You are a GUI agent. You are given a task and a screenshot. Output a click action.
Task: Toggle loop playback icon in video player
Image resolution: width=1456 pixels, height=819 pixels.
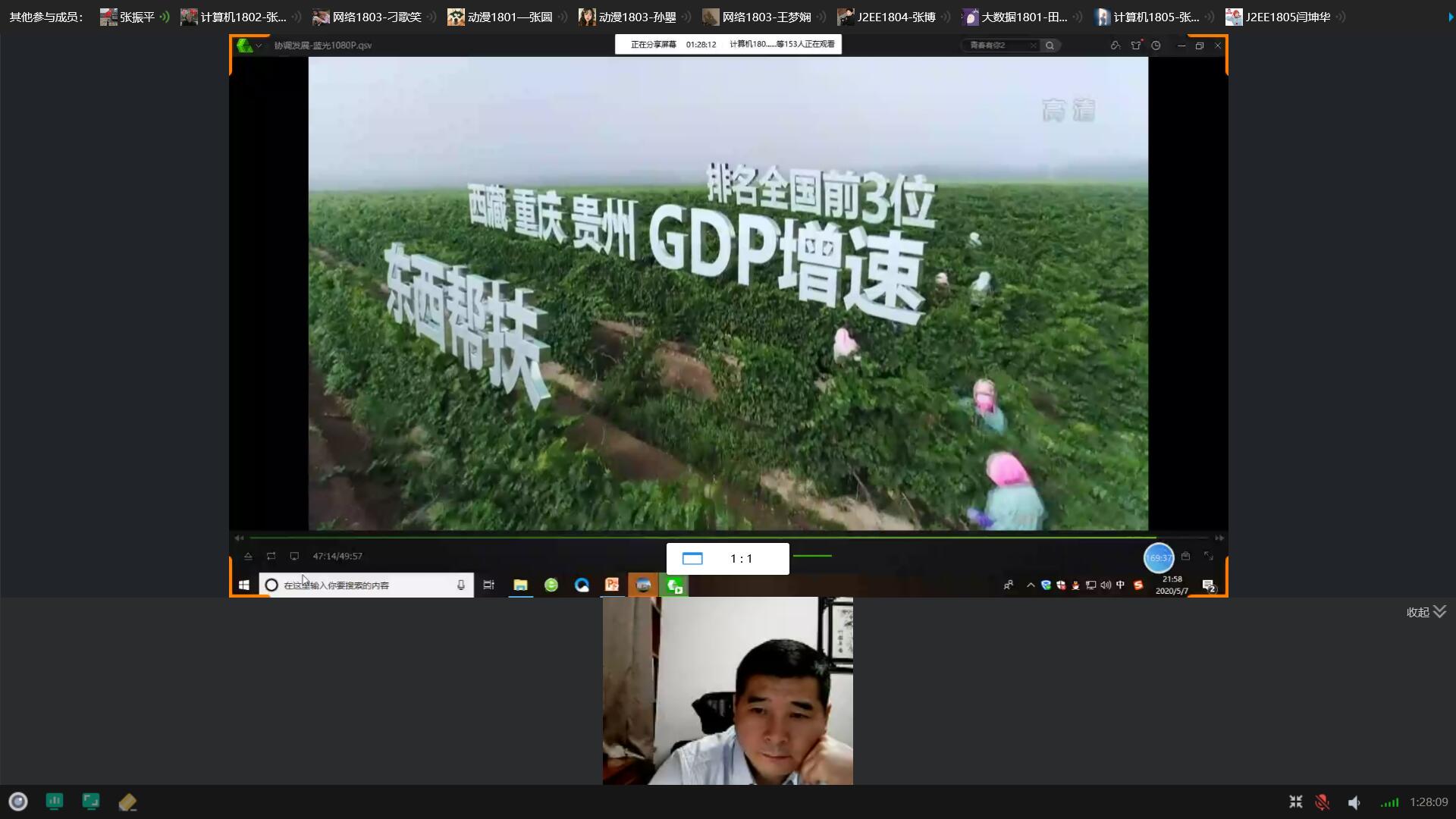(271, 556)
